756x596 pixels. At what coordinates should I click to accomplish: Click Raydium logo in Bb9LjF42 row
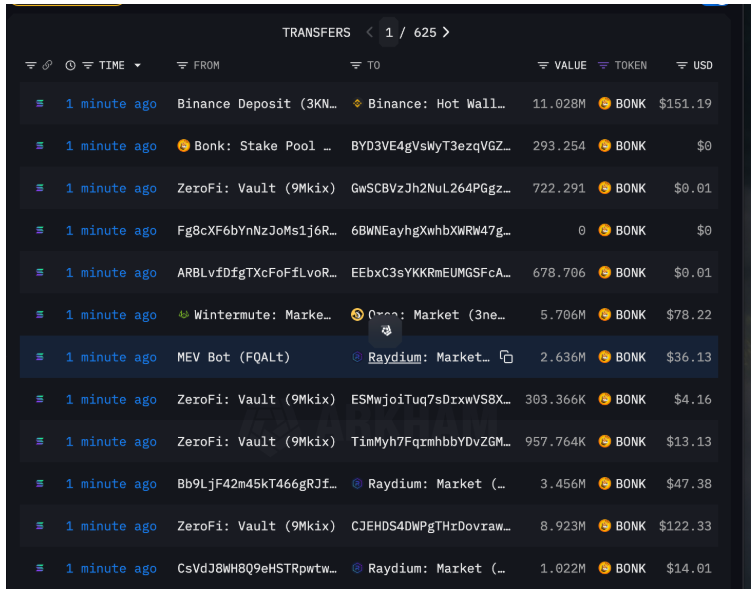pos(357,484)
